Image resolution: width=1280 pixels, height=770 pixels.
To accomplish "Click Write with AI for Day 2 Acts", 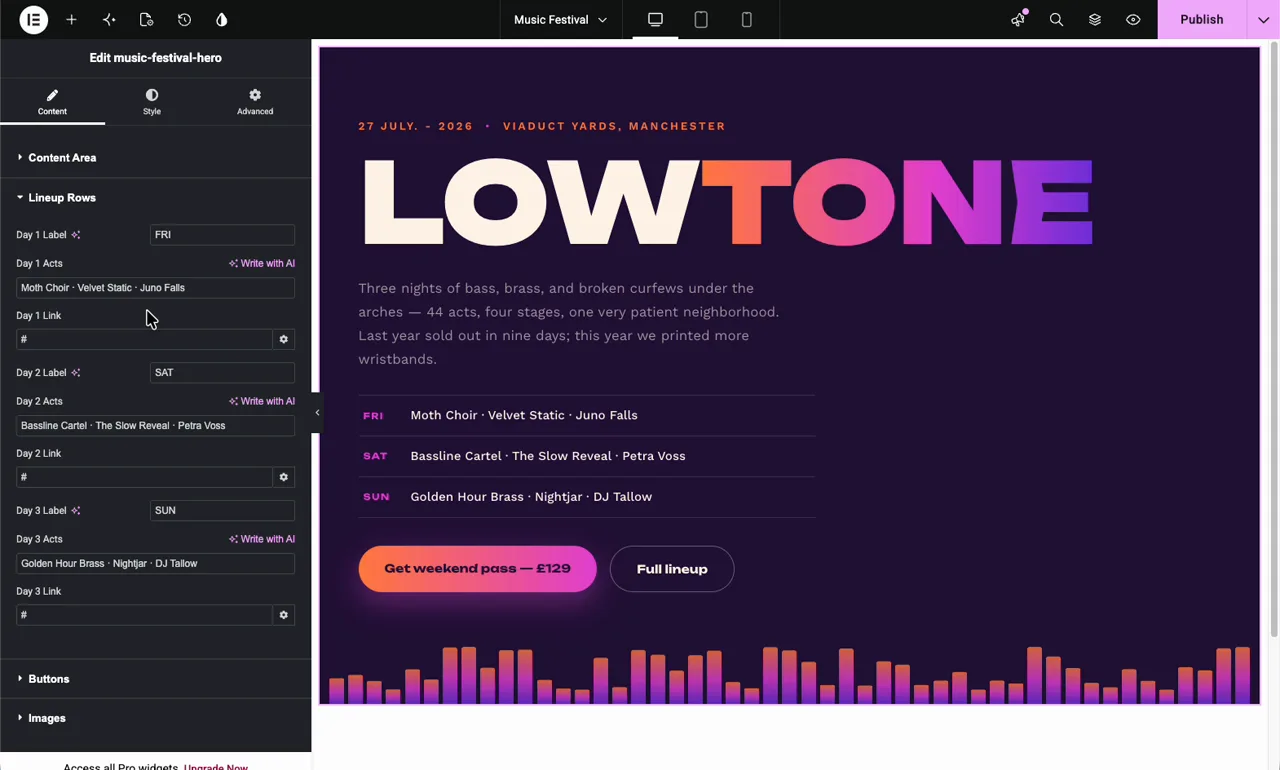I will [x=262, y=401].
